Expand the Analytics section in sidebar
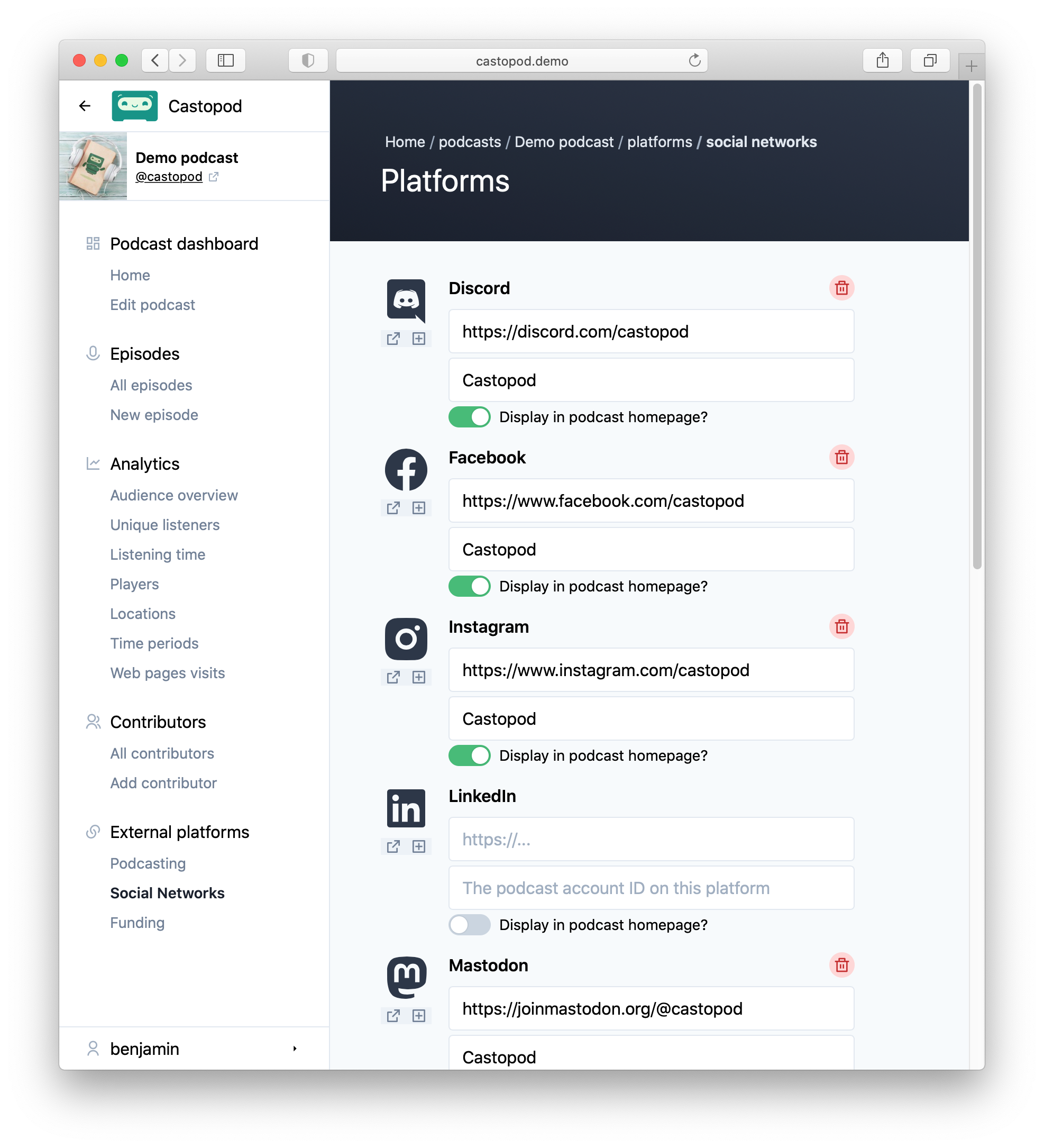1044x1148 pixels. (x=144, y=463)
